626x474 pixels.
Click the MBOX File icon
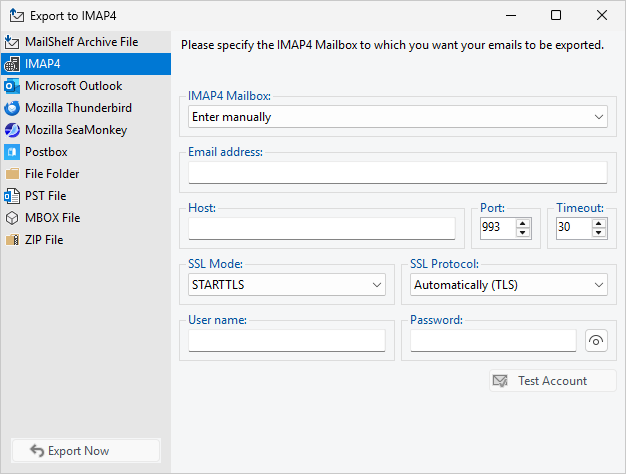pyautogui.click(x=12, y=218)
